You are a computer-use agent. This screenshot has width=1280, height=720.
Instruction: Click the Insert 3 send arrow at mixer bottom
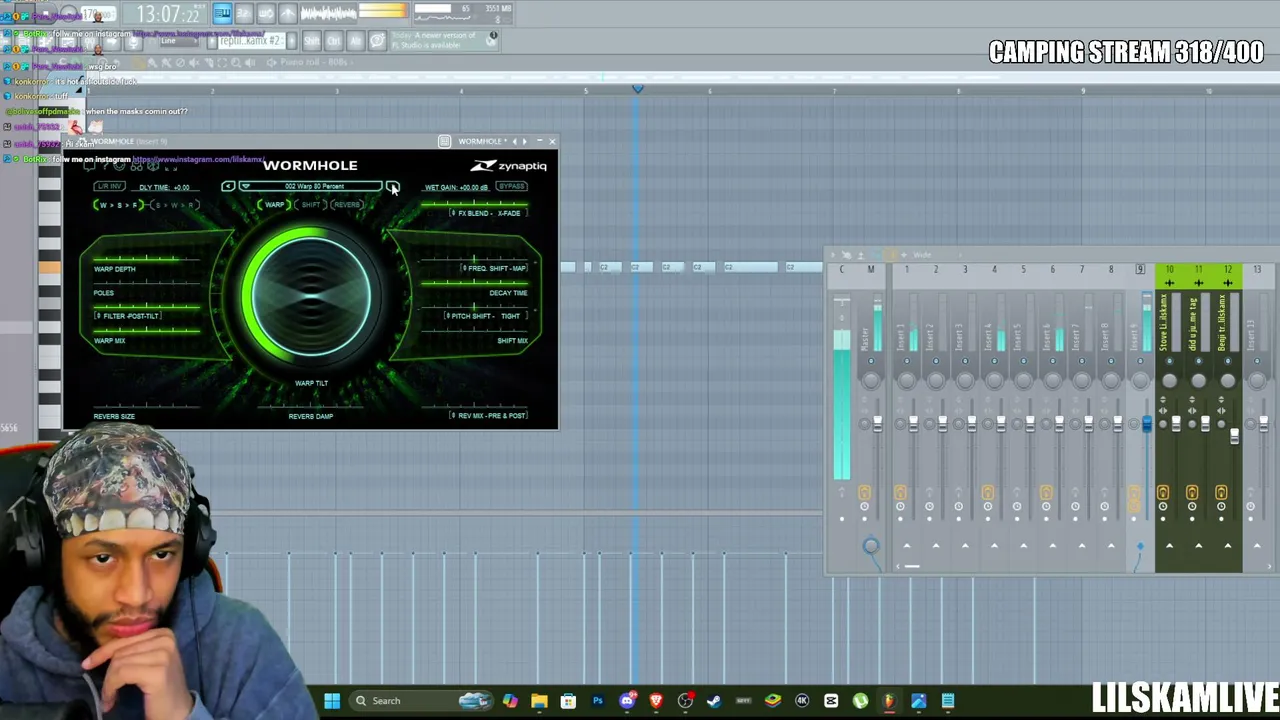pos(965,546)
